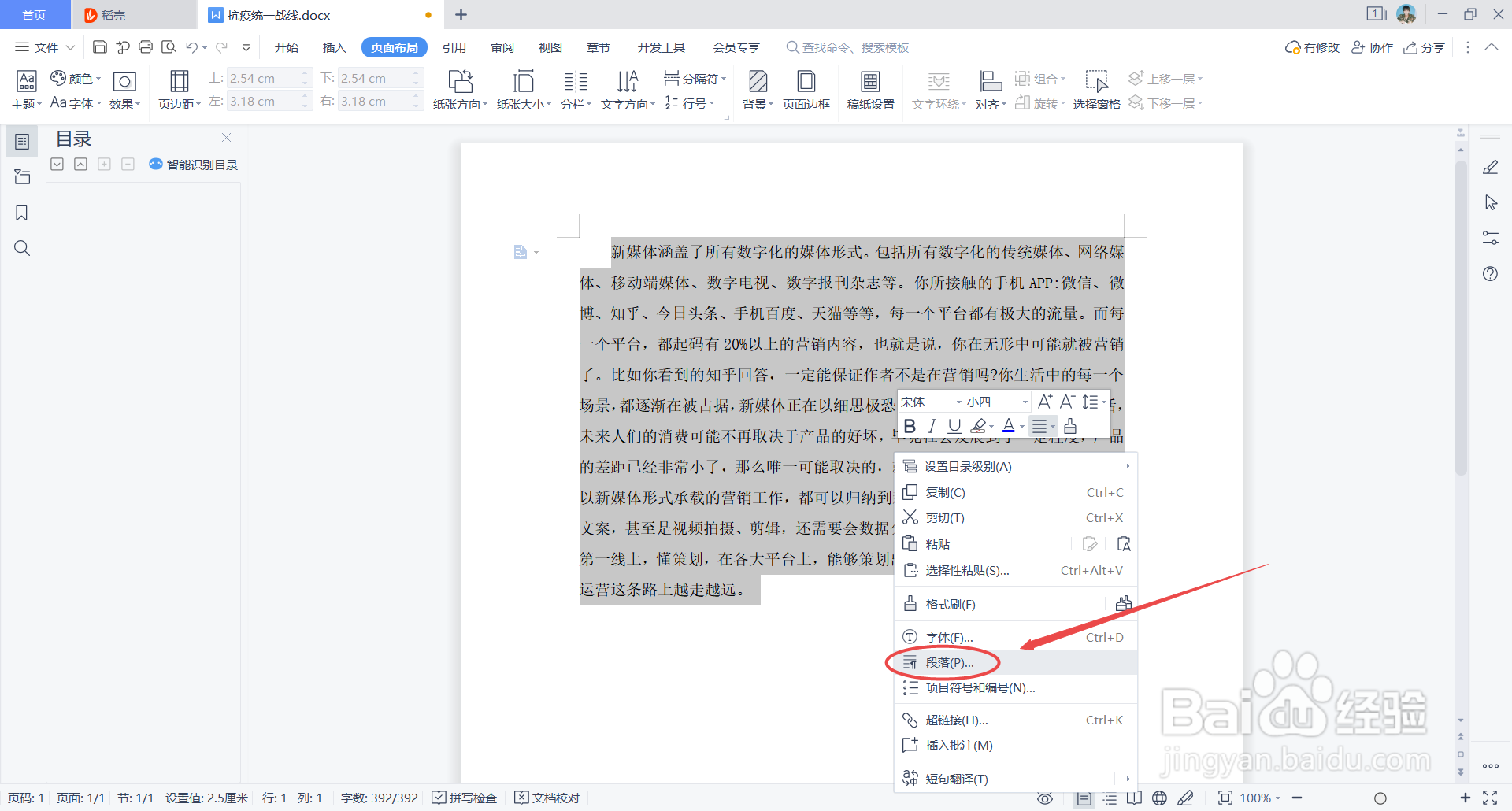Choose 复制(C) from context menu
This screenshot has height=811, width=1512.
tap(1016, 492)
